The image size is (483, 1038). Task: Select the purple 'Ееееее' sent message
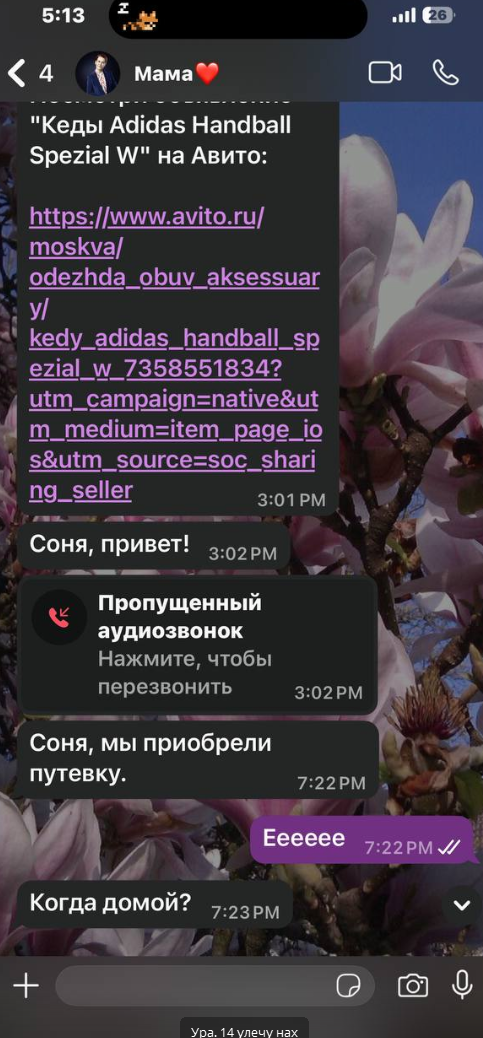[363, 839]
